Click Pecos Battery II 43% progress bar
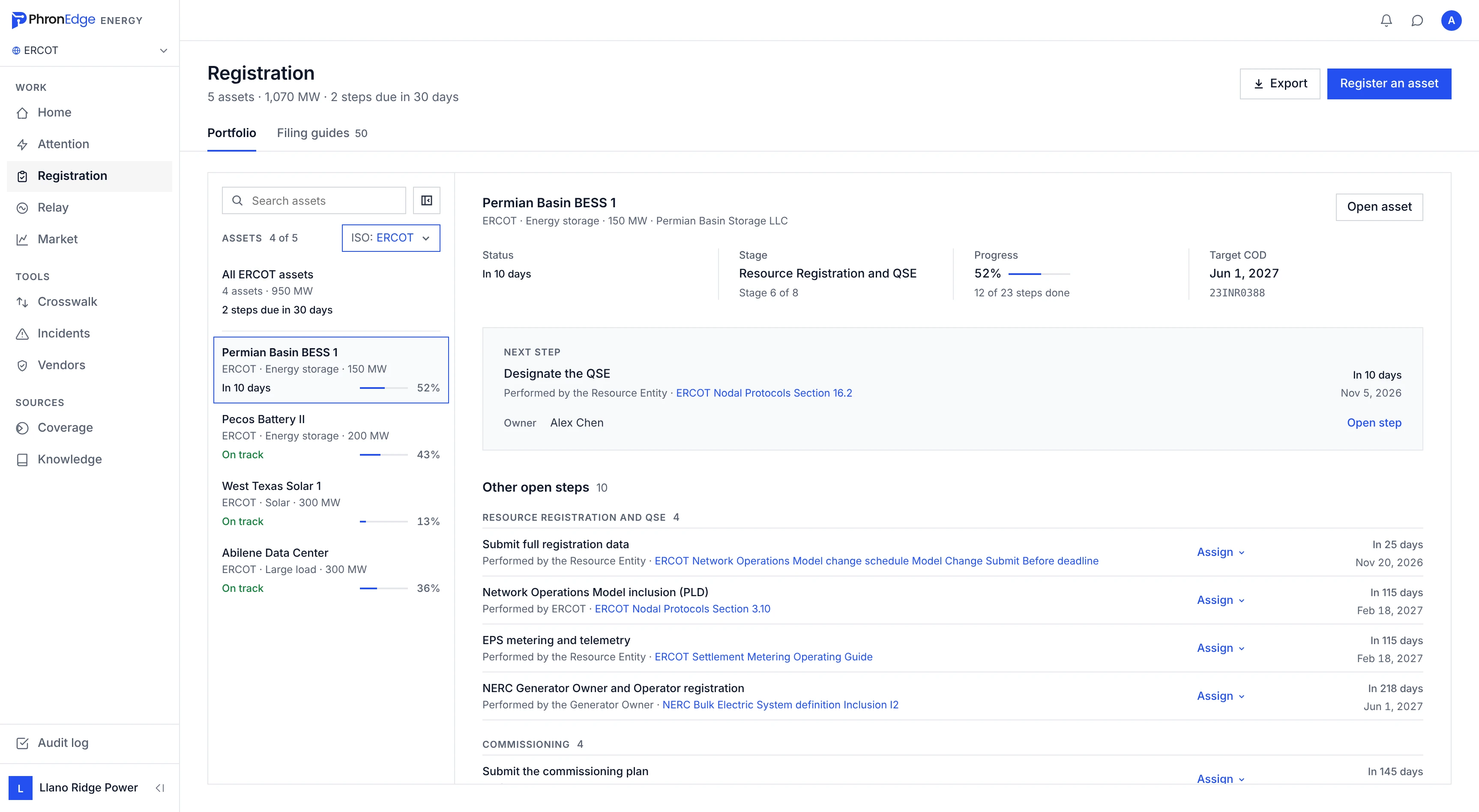 click(x=383, y=455)
